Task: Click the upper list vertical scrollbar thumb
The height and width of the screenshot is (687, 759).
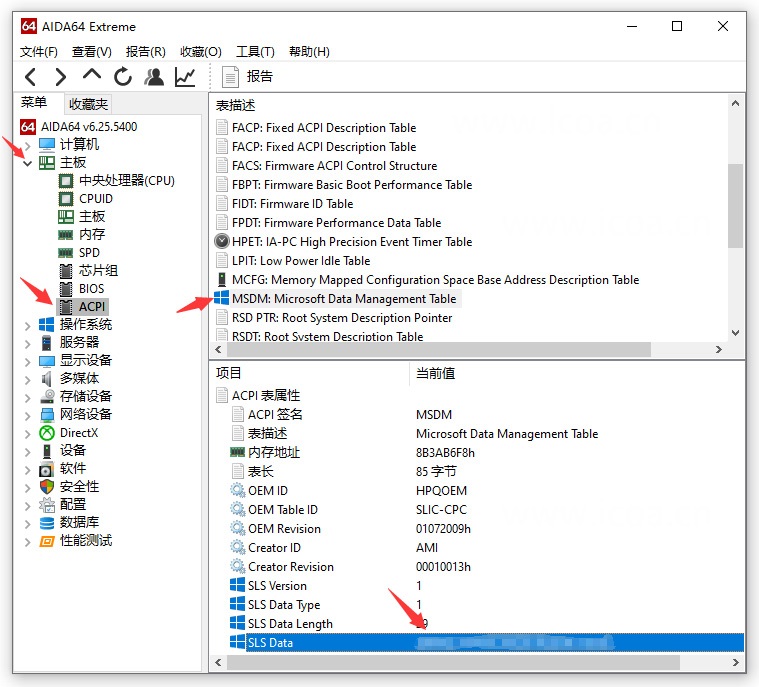Action: 735,206
